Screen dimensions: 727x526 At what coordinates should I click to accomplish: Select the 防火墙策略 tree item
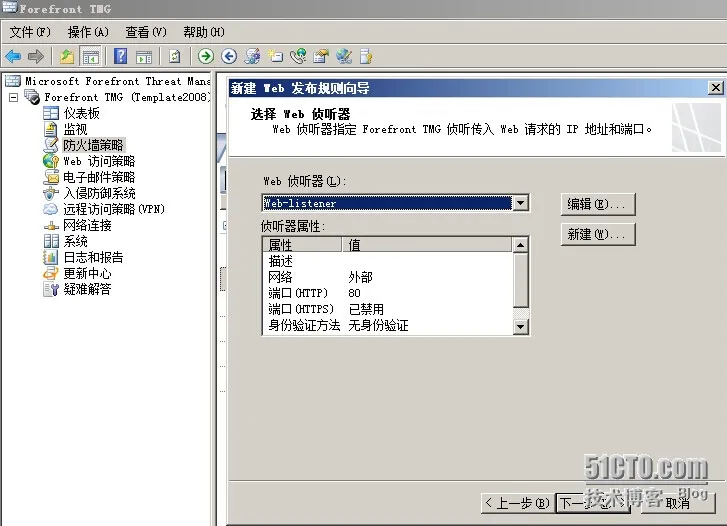93,145
